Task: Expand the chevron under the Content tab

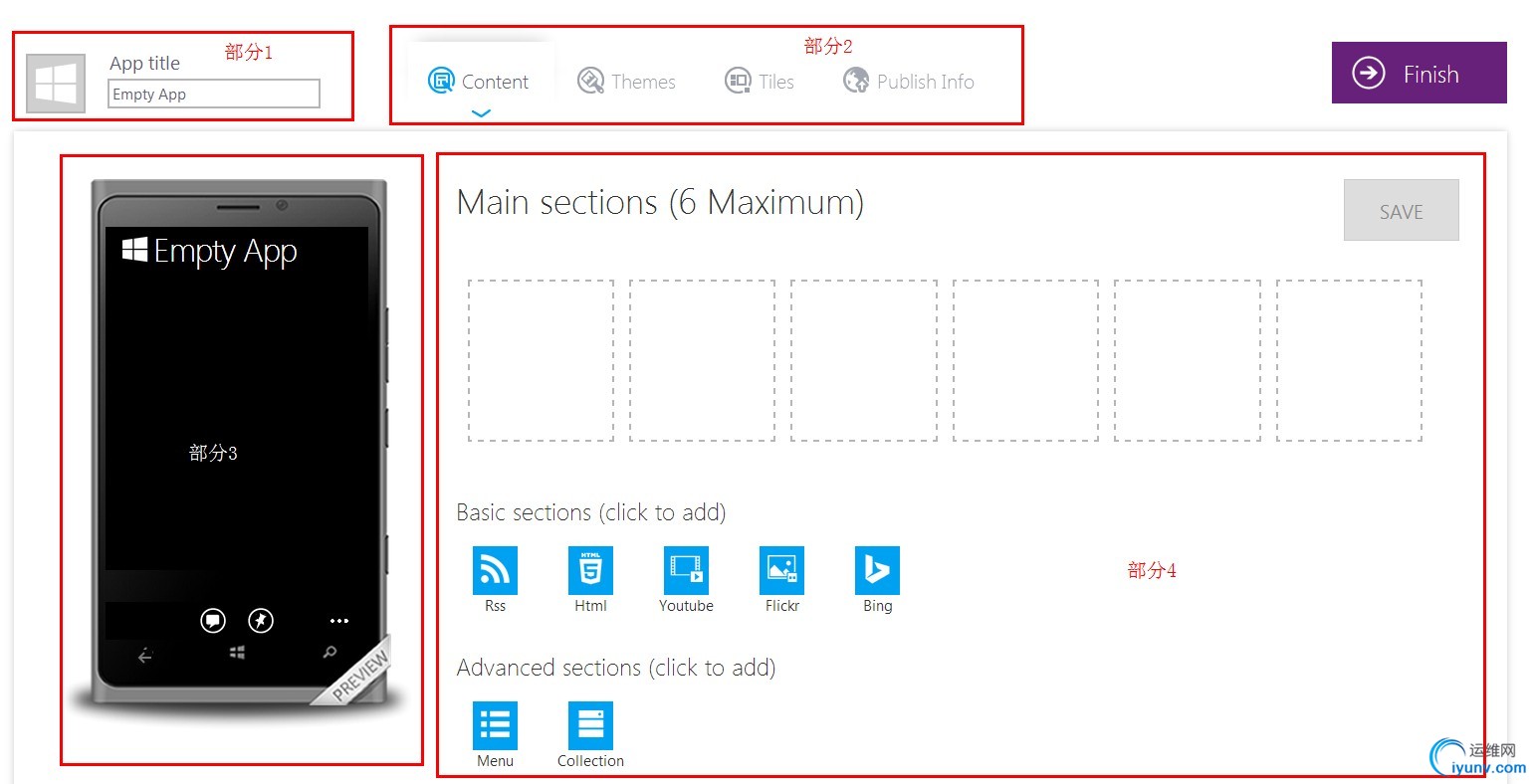Action: coord(481,113)
